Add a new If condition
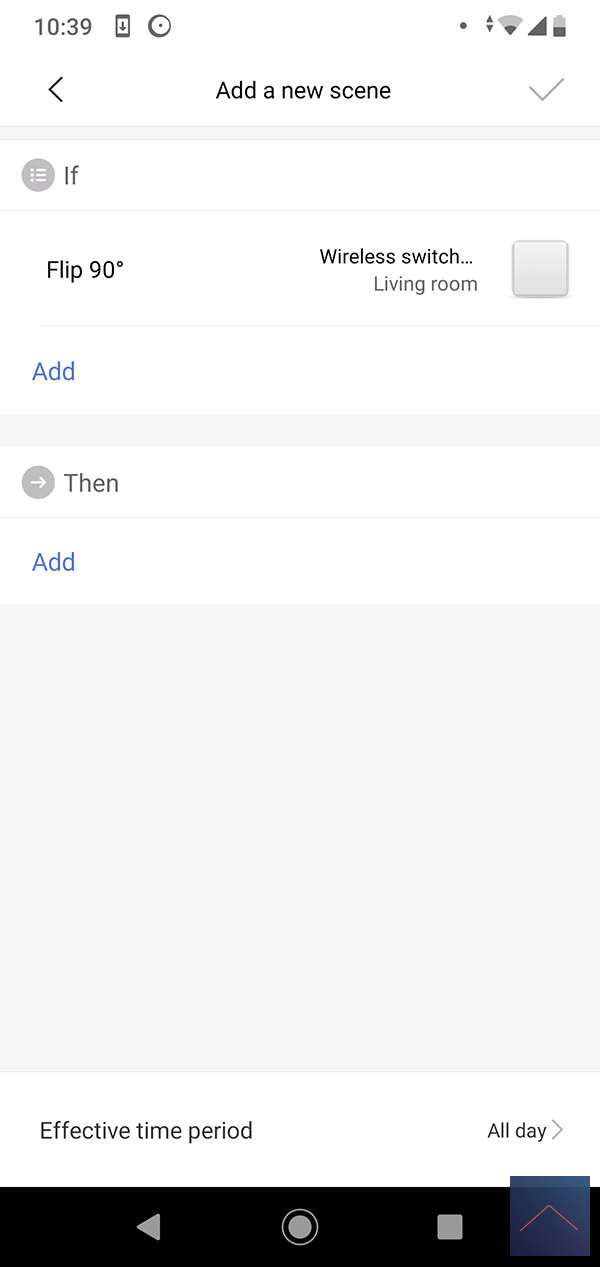600x1267 pixels. tap(54, 371)
